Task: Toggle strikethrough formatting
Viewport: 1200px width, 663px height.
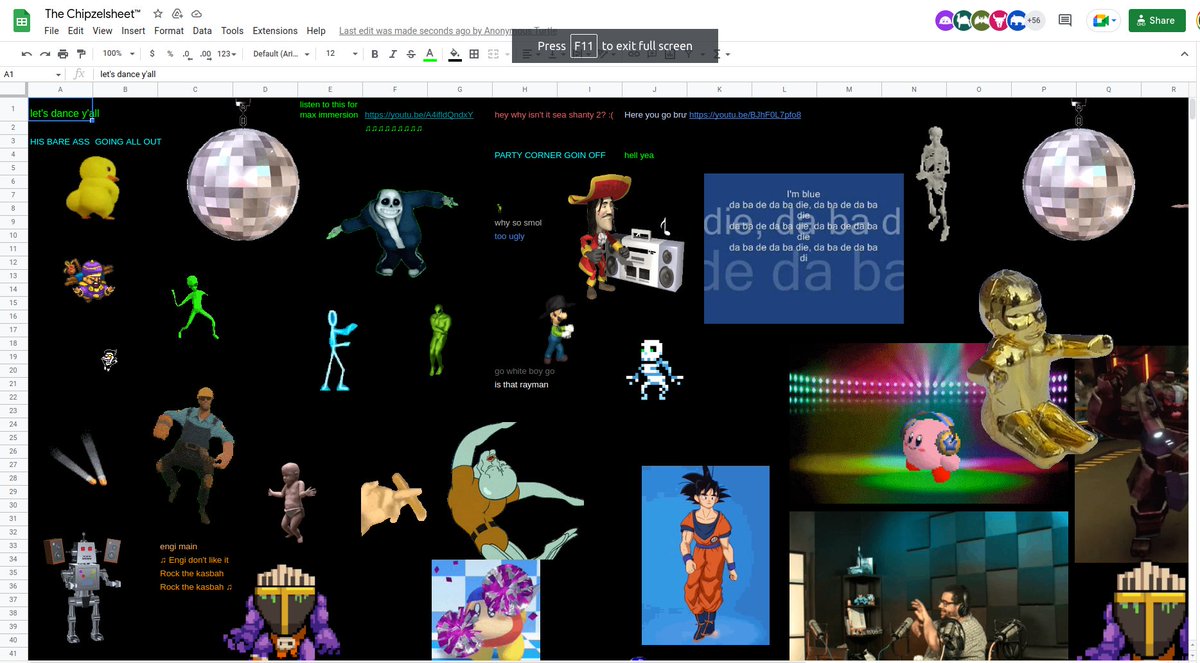Action: tap(411, 54)
